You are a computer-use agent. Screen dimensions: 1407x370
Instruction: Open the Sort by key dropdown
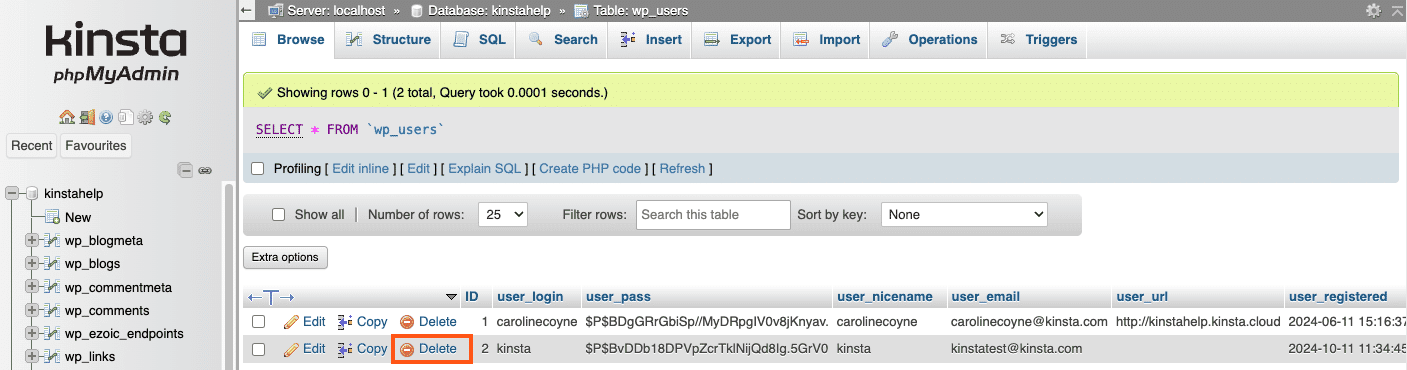[x=964, y=214]
